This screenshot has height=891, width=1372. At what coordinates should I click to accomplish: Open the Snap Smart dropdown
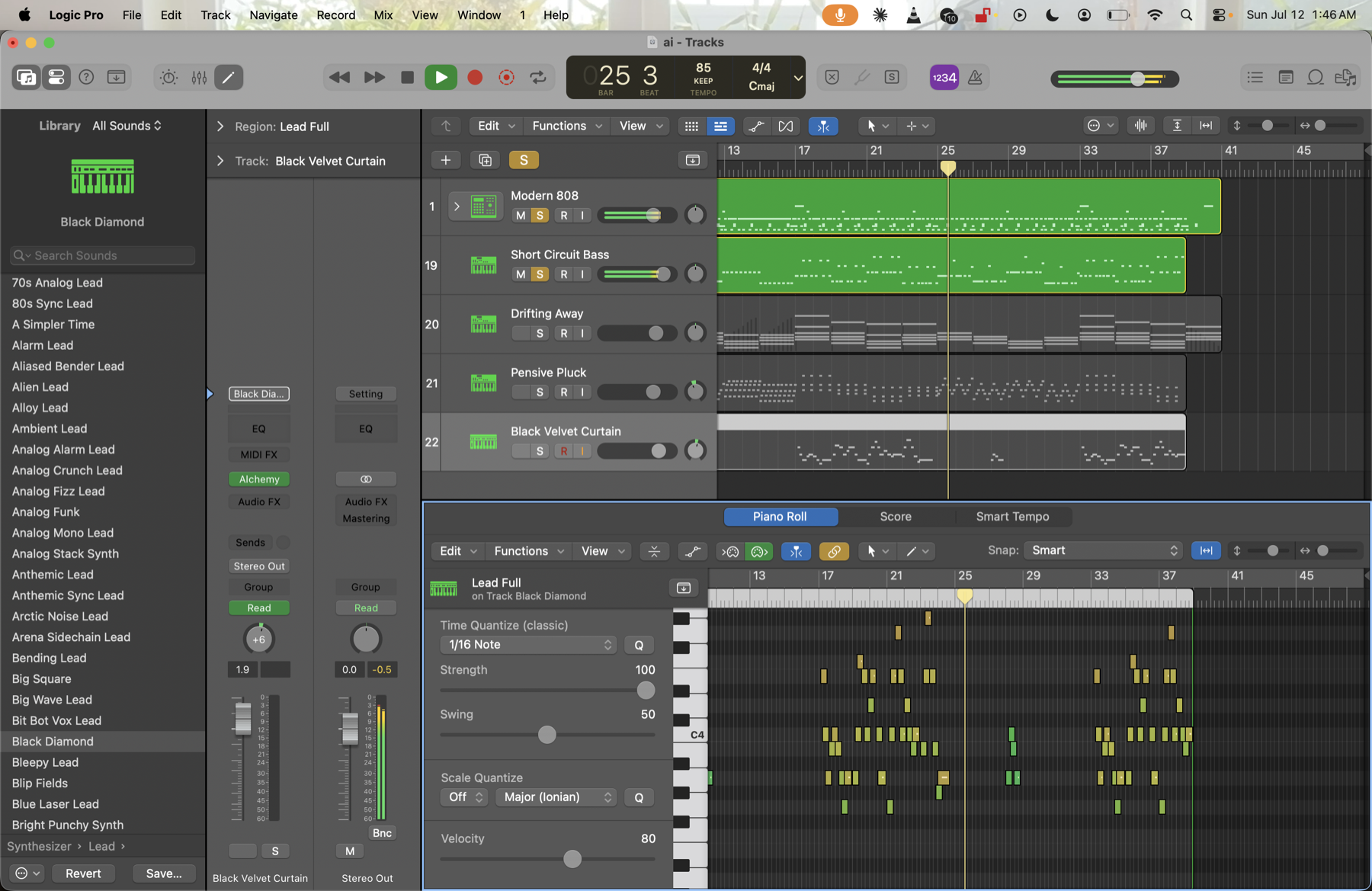(1102, 550)
